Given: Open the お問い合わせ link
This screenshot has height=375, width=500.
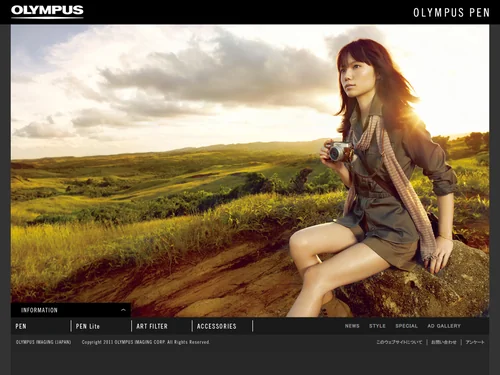Looking at the screenshot, I should tap(444, 342).
